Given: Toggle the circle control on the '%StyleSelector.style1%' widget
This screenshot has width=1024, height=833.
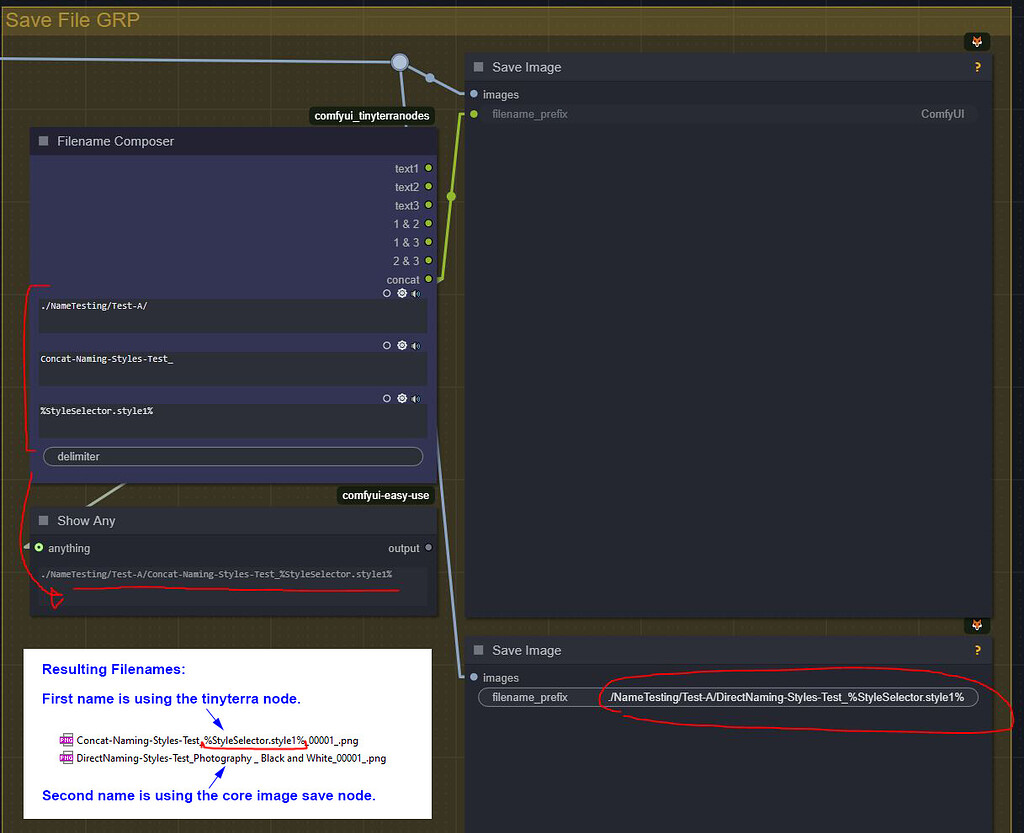Looking at the screenshot, I should [x=386, y=398].
